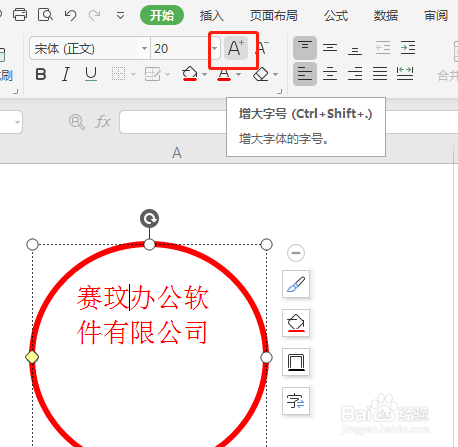Expand the borders dropdown arrow
The height and width of the screenshot is (447, 458).
point(133,74)
